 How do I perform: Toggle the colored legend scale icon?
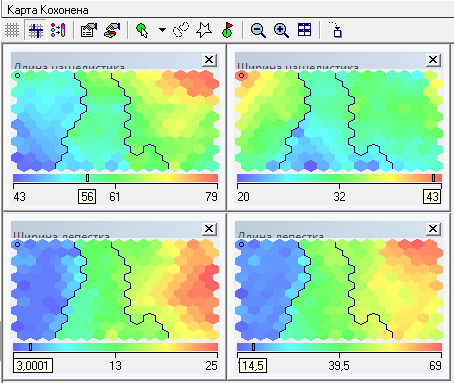point(58,30)
